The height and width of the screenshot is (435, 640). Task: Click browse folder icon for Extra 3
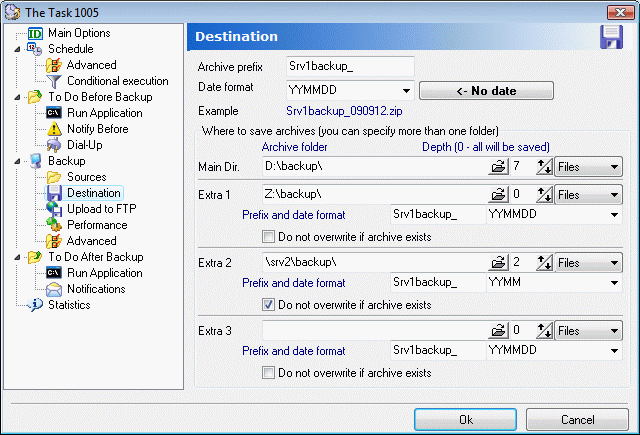click(x=497, y=330)
